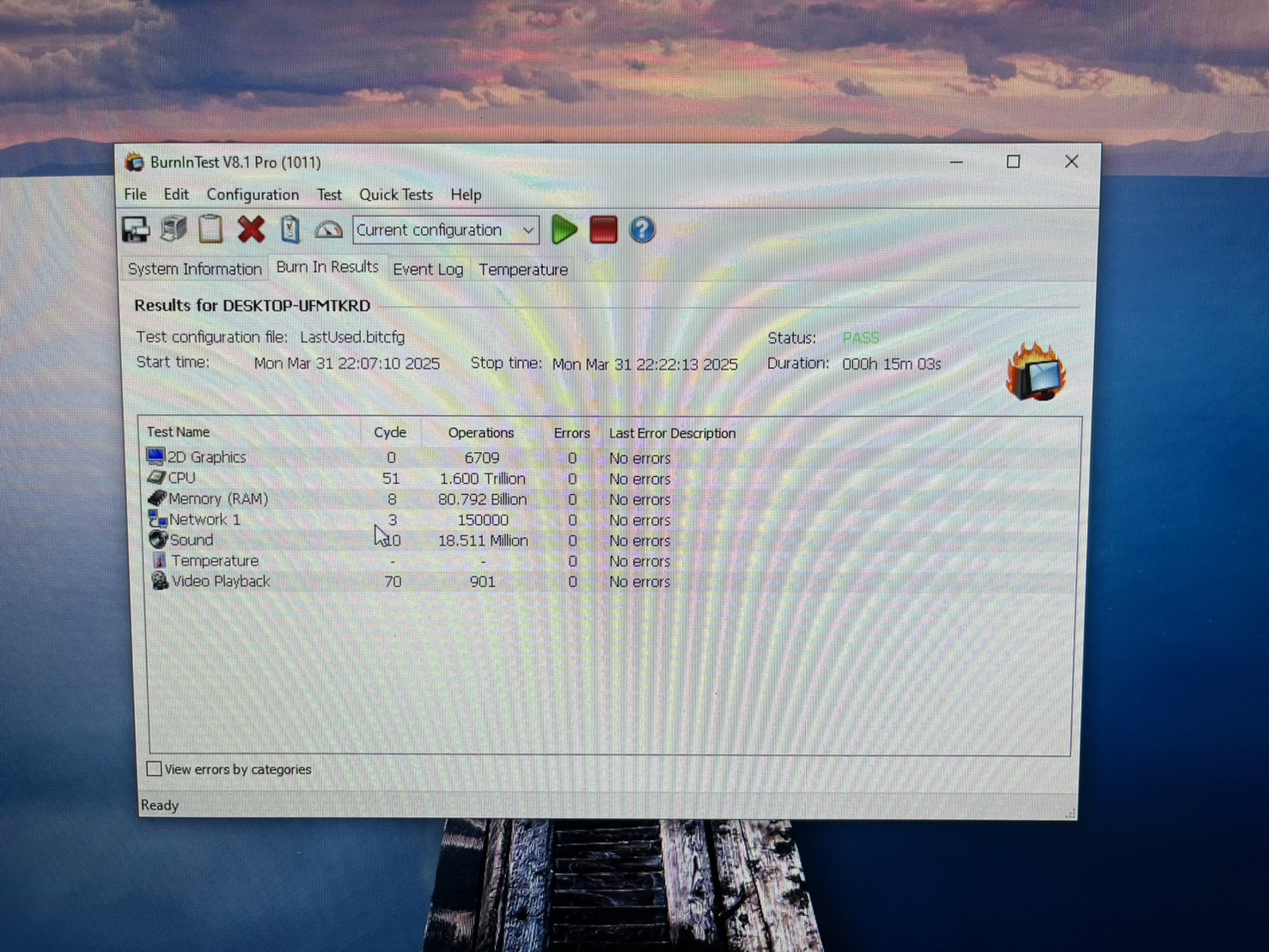This screenshot has height=952, width=1269.
Task: Click the clipboard copy results icon
Action: (x=210, y=229)
